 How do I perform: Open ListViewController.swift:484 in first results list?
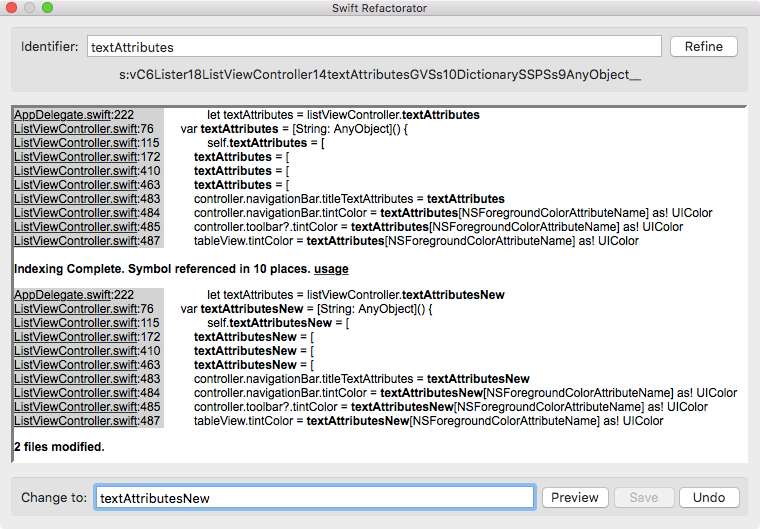87,213
